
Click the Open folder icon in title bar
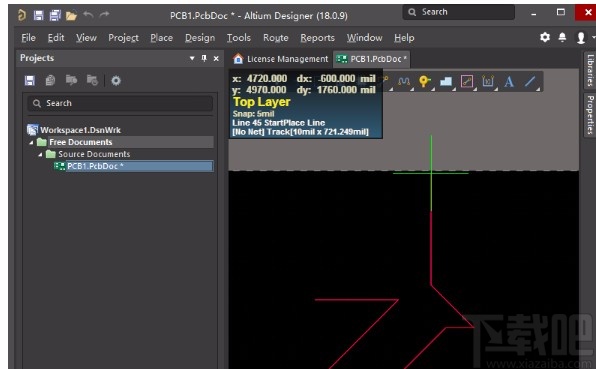(x=71, y=16)
